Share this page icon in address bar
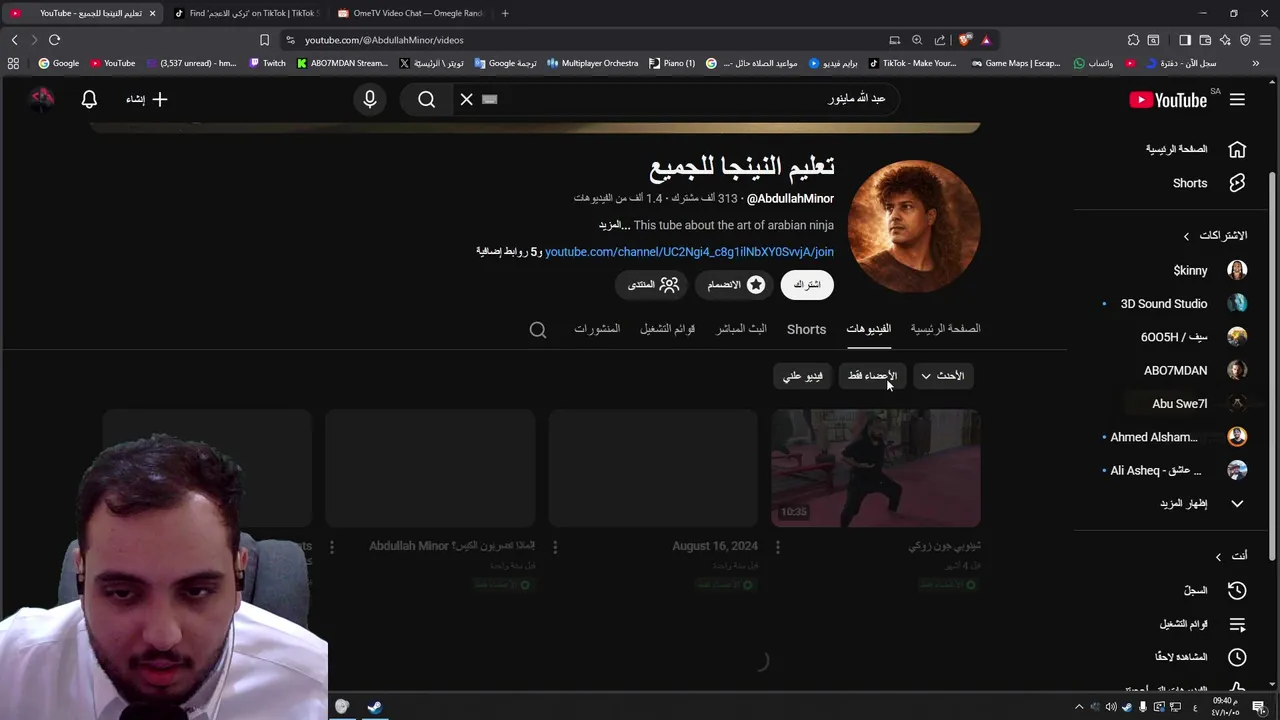Screen dimensions: 1280x720 coord(940,40)
